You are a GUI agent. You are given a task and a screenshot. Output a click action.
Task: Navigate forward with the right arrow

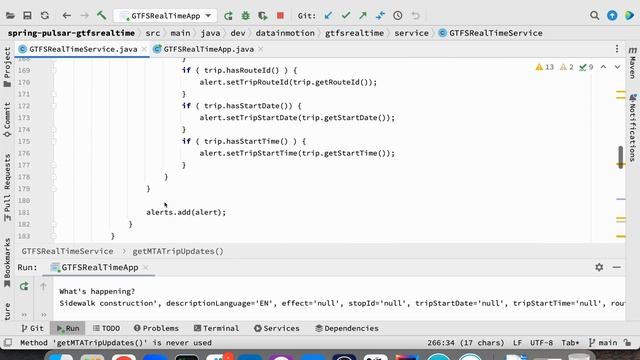(84, 16)
